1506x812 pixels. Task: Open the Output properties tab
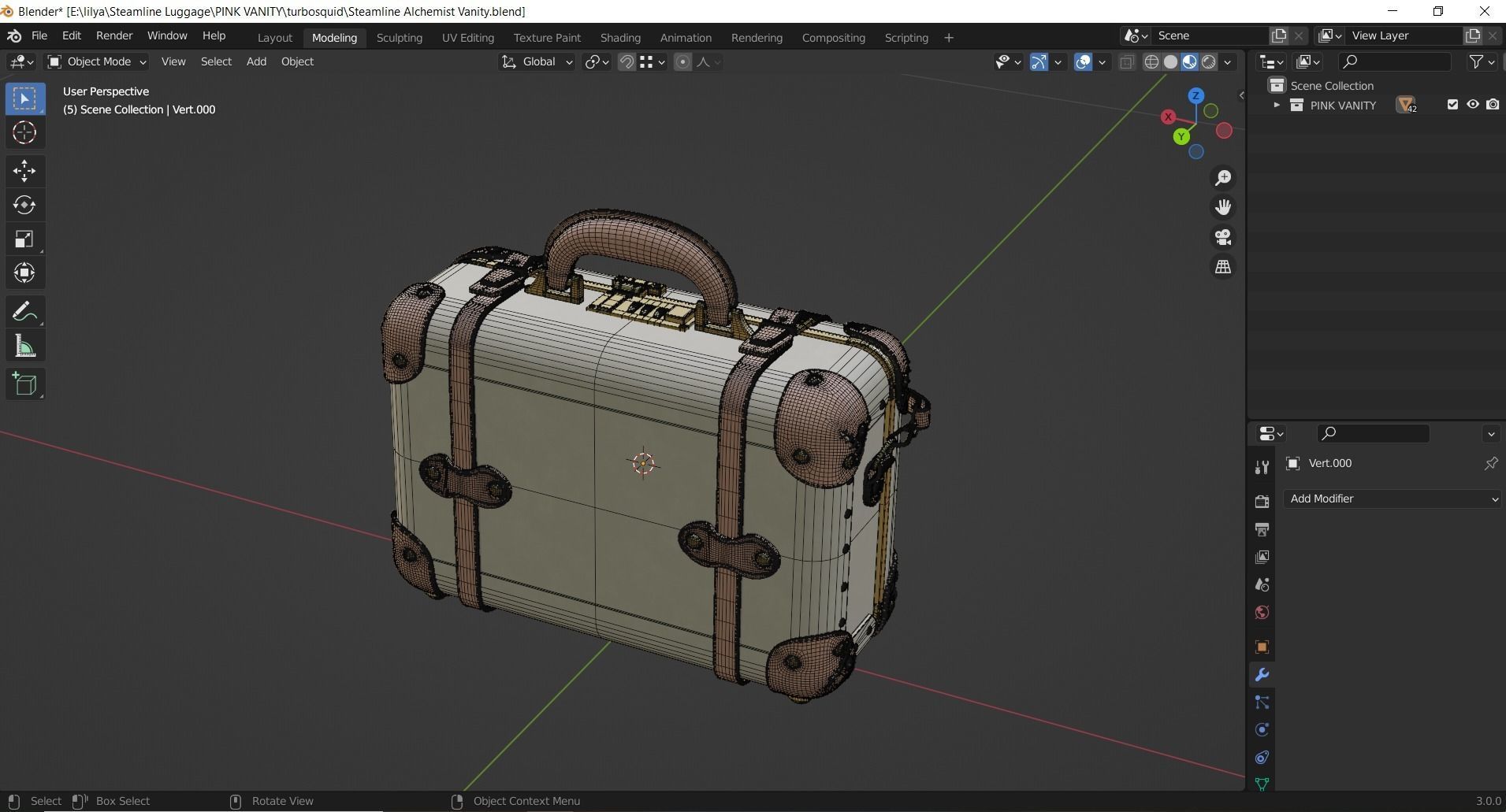tap(1262, 529)
